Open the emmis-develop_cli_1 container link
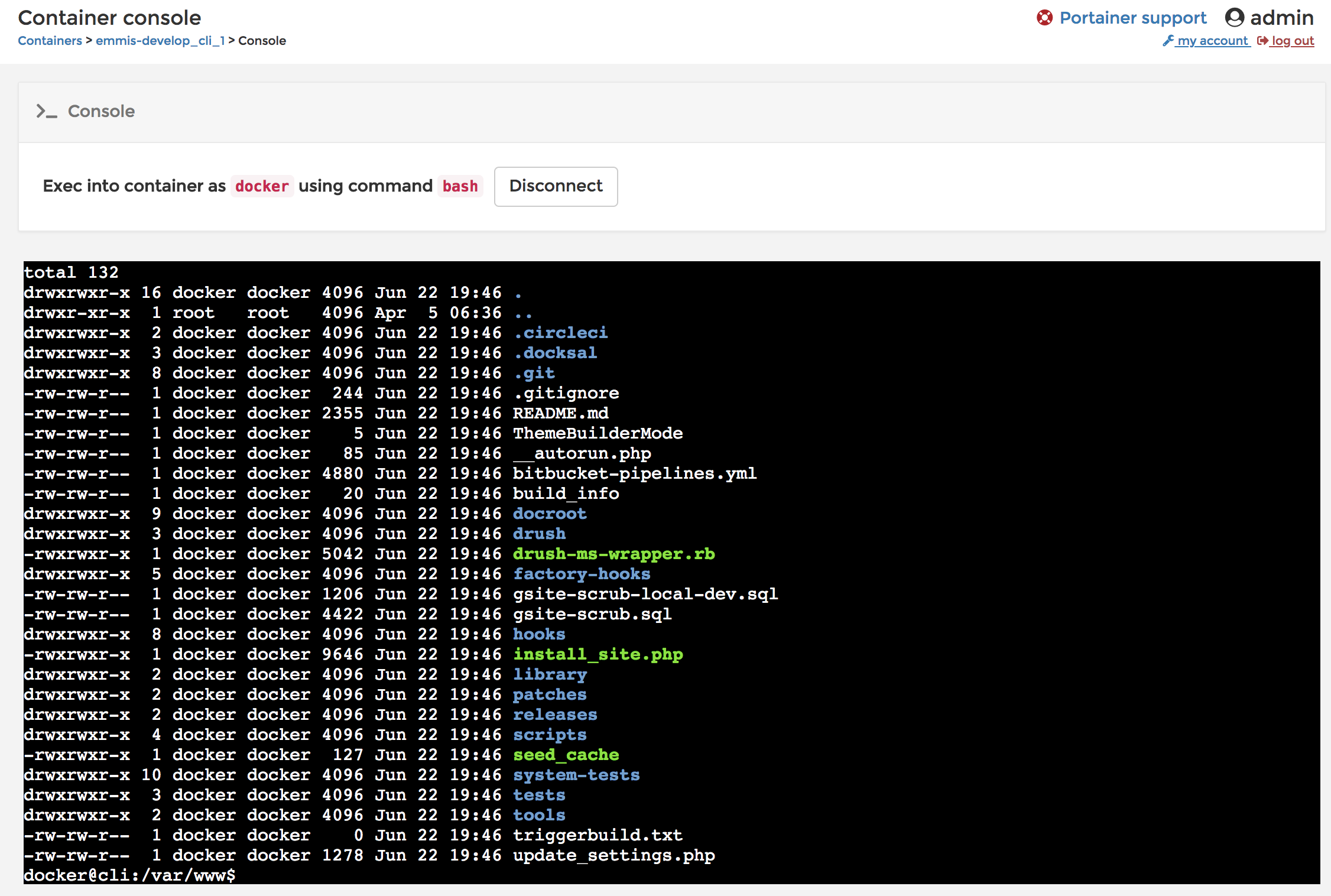This screenshot has height=896, width=1331. click(x=160, y=40)
